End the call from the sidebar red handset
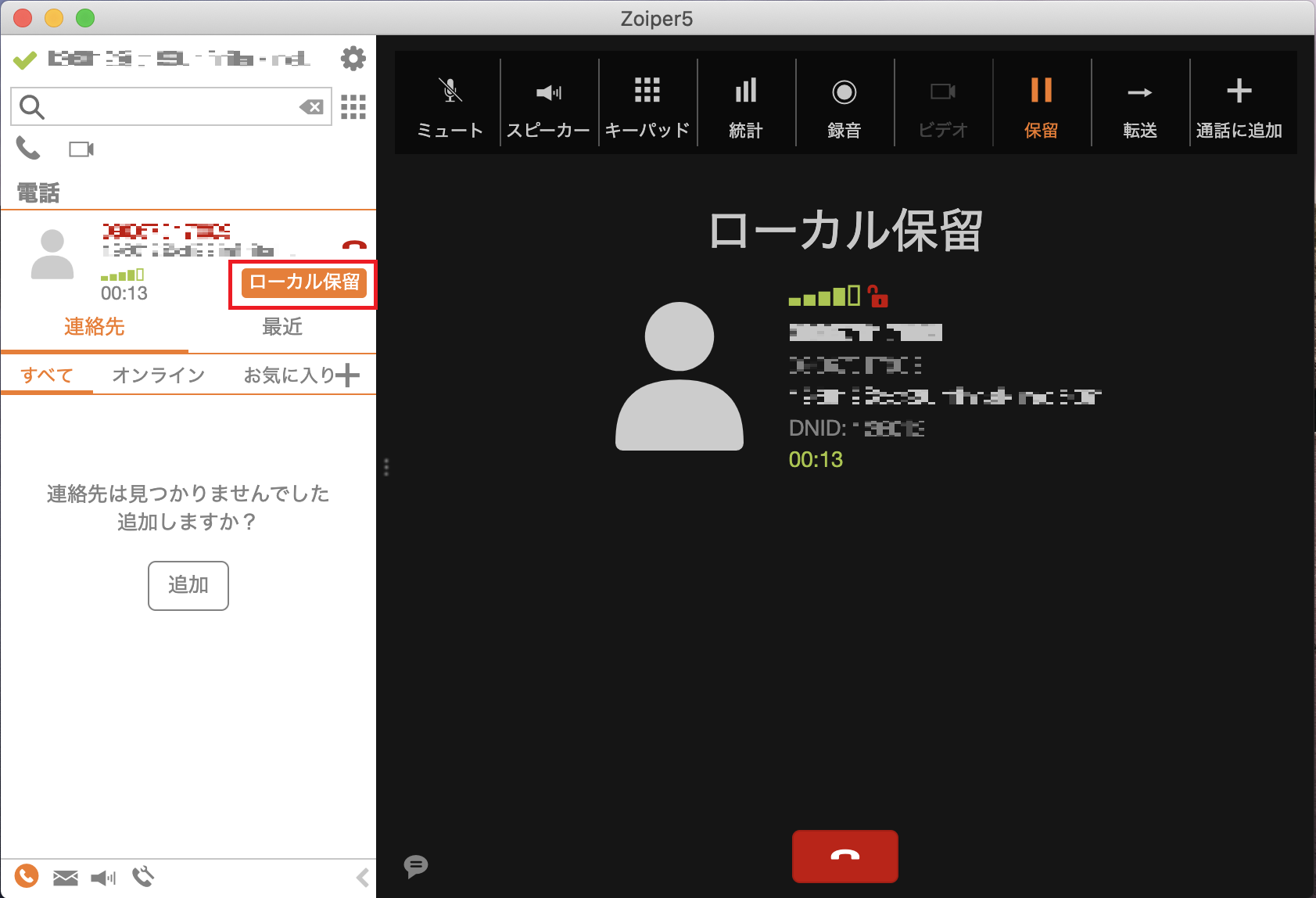Viewport: 1316px width, 898px height. 354,244
